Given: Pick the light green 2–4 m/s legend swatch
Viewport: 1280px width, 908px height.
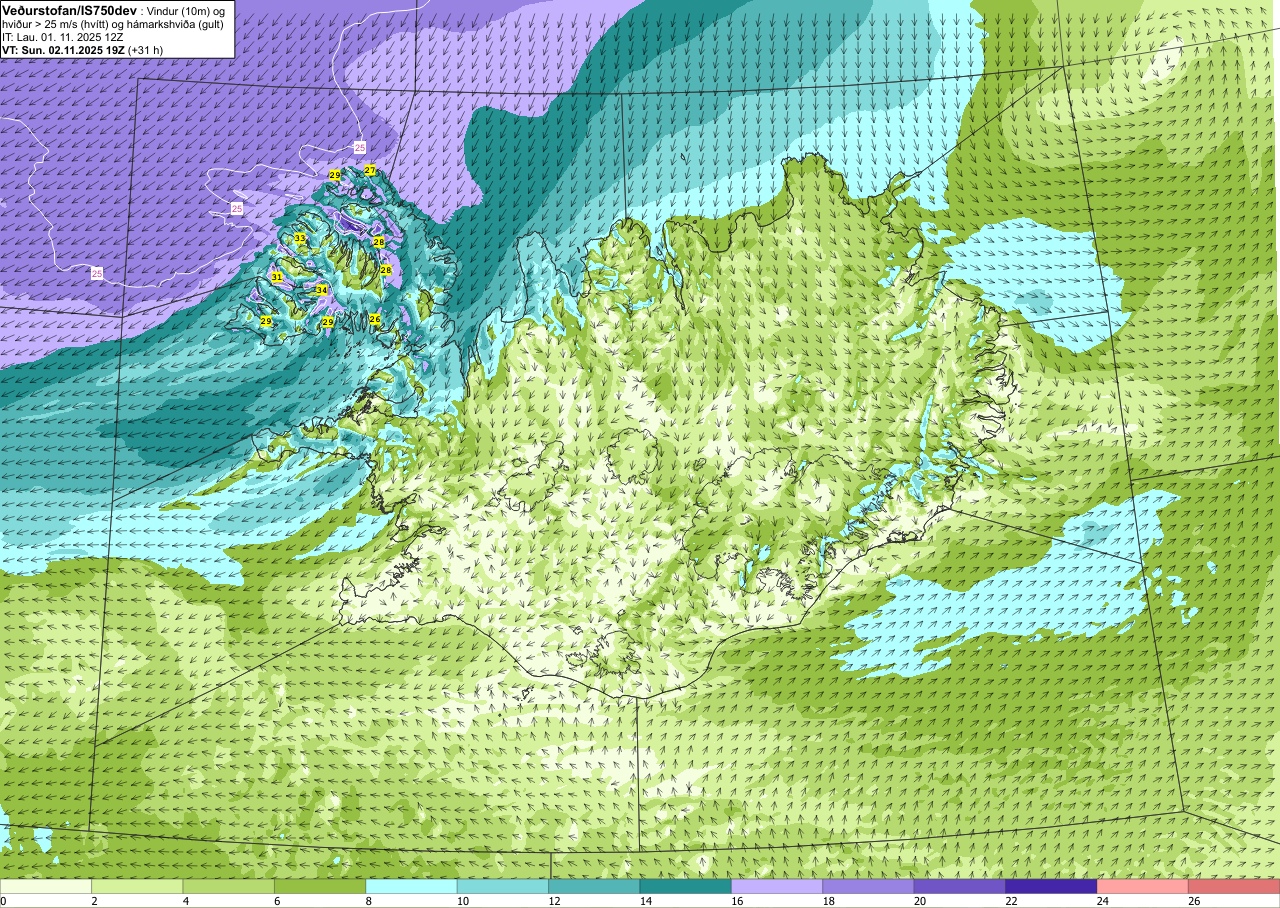Looking at the screenshot, I should (x=137, y=887).
